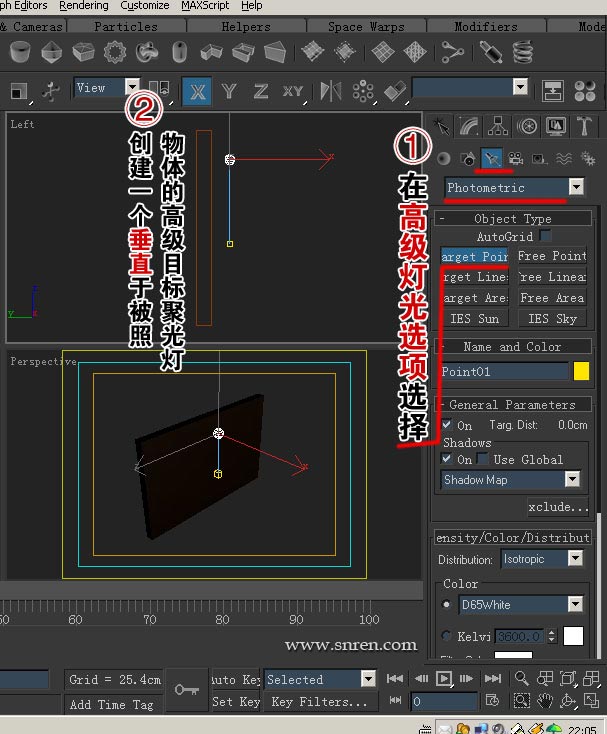Viewport: 607px width, 734px height.
Task: Toggle the AutoGrid checkbox
Action: [545, 237]
